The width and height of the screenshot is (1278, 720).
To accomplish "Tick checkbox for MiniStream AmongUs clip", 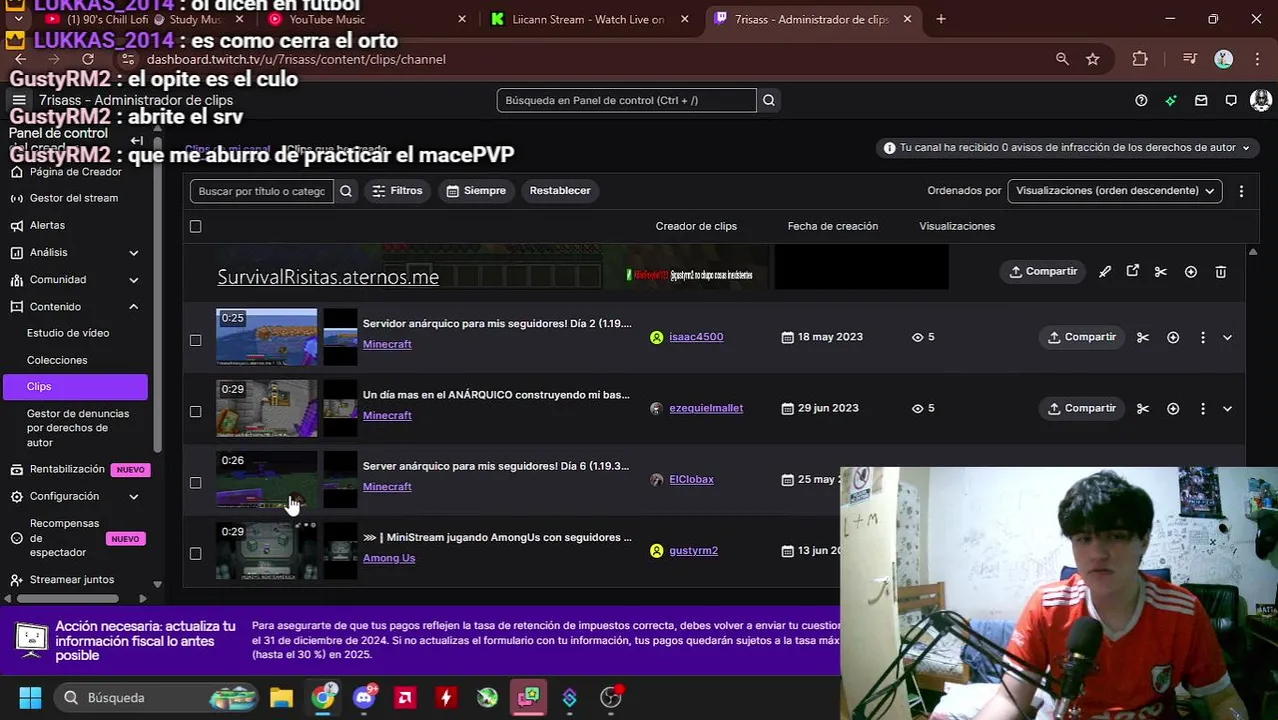I will pyautogui.click(x=196, y=553).
